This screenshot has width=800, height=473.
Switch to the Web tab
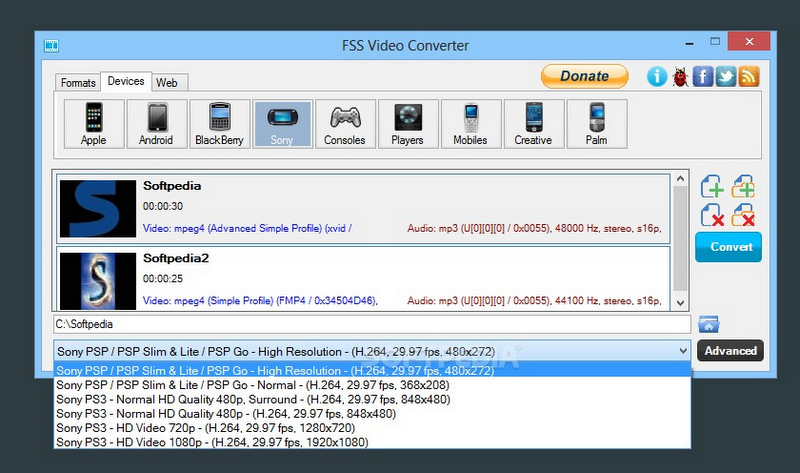[167, 83]
